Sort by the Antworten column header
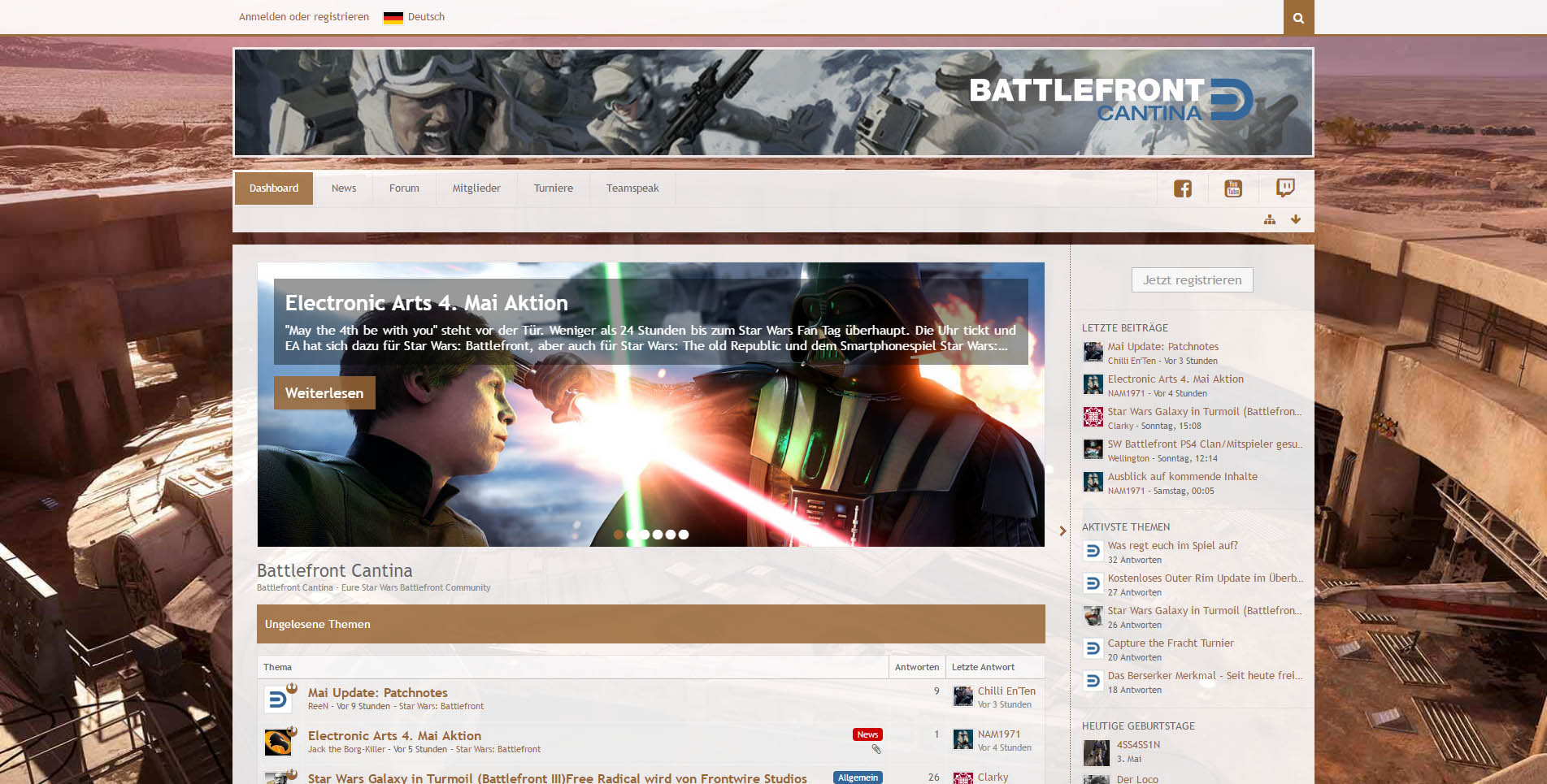 point(917,667)
